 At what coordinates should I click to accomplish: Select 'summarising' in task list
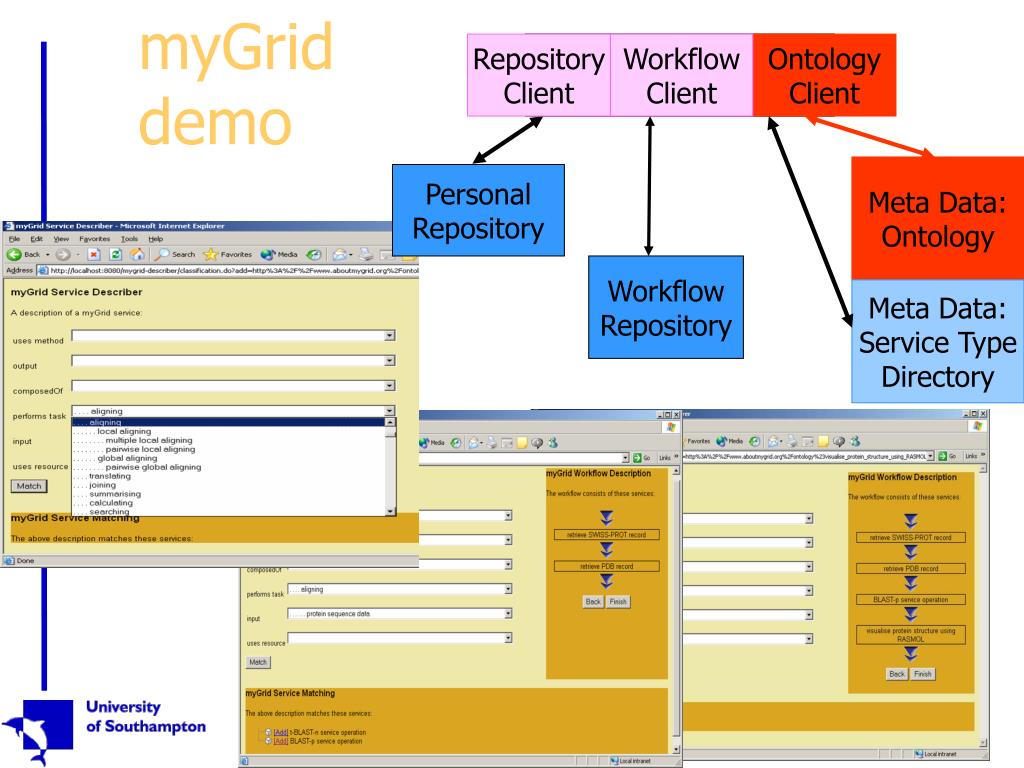click(115, 494)
